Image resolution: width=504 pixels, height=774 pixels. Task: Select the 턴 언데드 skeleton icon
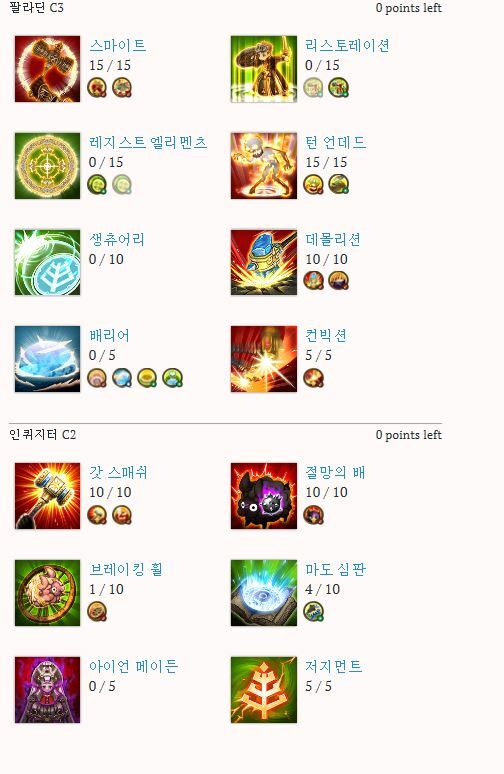pos(264,166)
